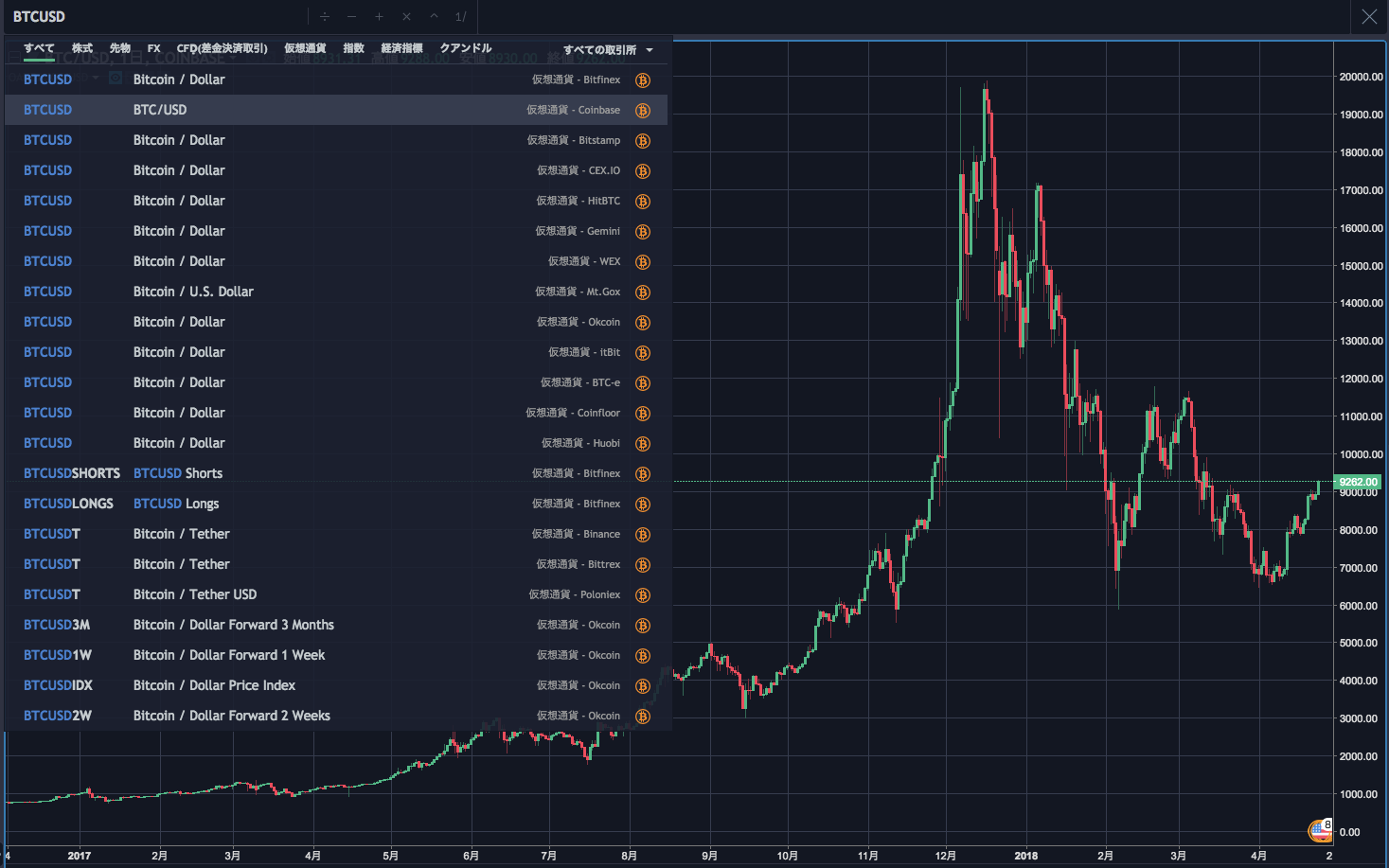The image size is (1389, 868).
Task: Select the すべて tab
Action: (x=39, y=48)
